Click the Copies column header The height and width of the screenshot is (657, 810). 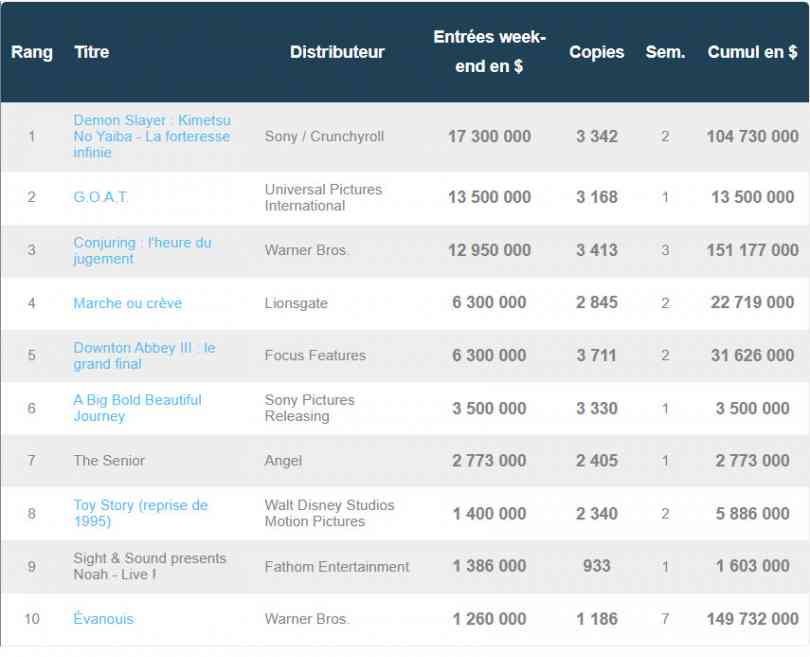coord(597,52)
